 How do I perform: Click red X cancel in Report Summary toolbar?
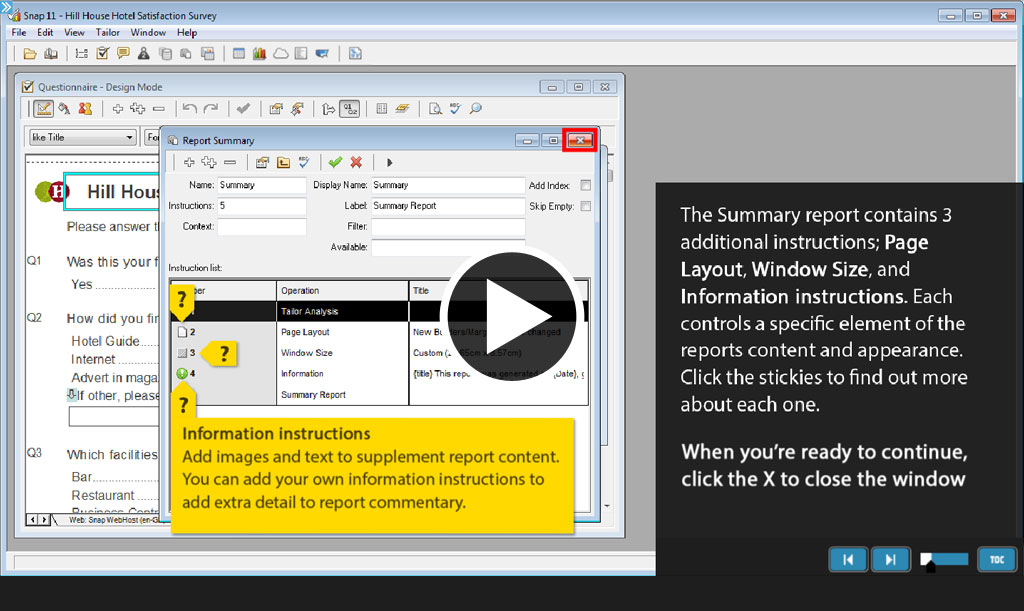[356, 162]
